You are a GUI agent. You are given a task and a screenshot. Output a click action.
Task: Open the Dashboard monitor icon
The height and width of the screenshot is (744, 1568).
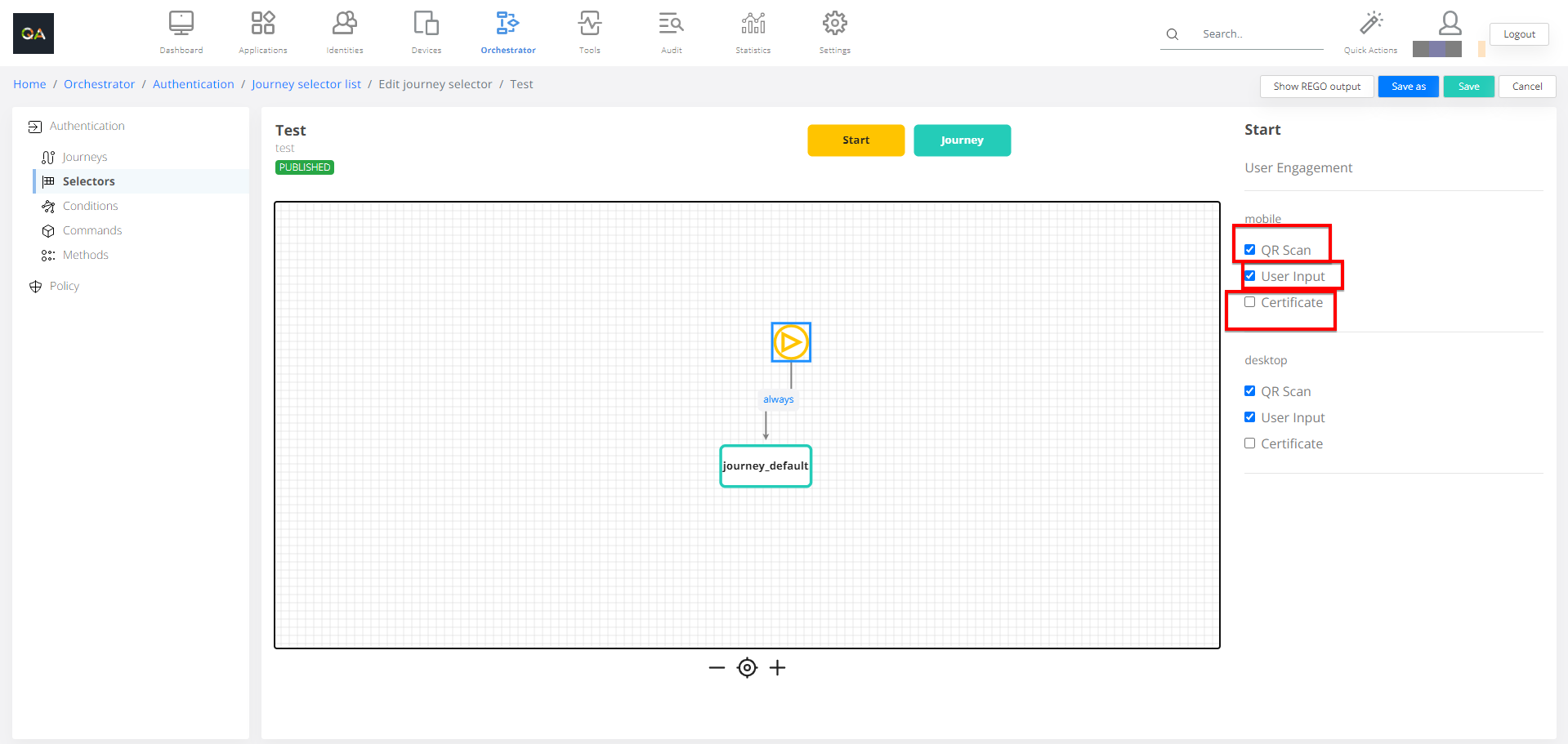click(181, 24)
